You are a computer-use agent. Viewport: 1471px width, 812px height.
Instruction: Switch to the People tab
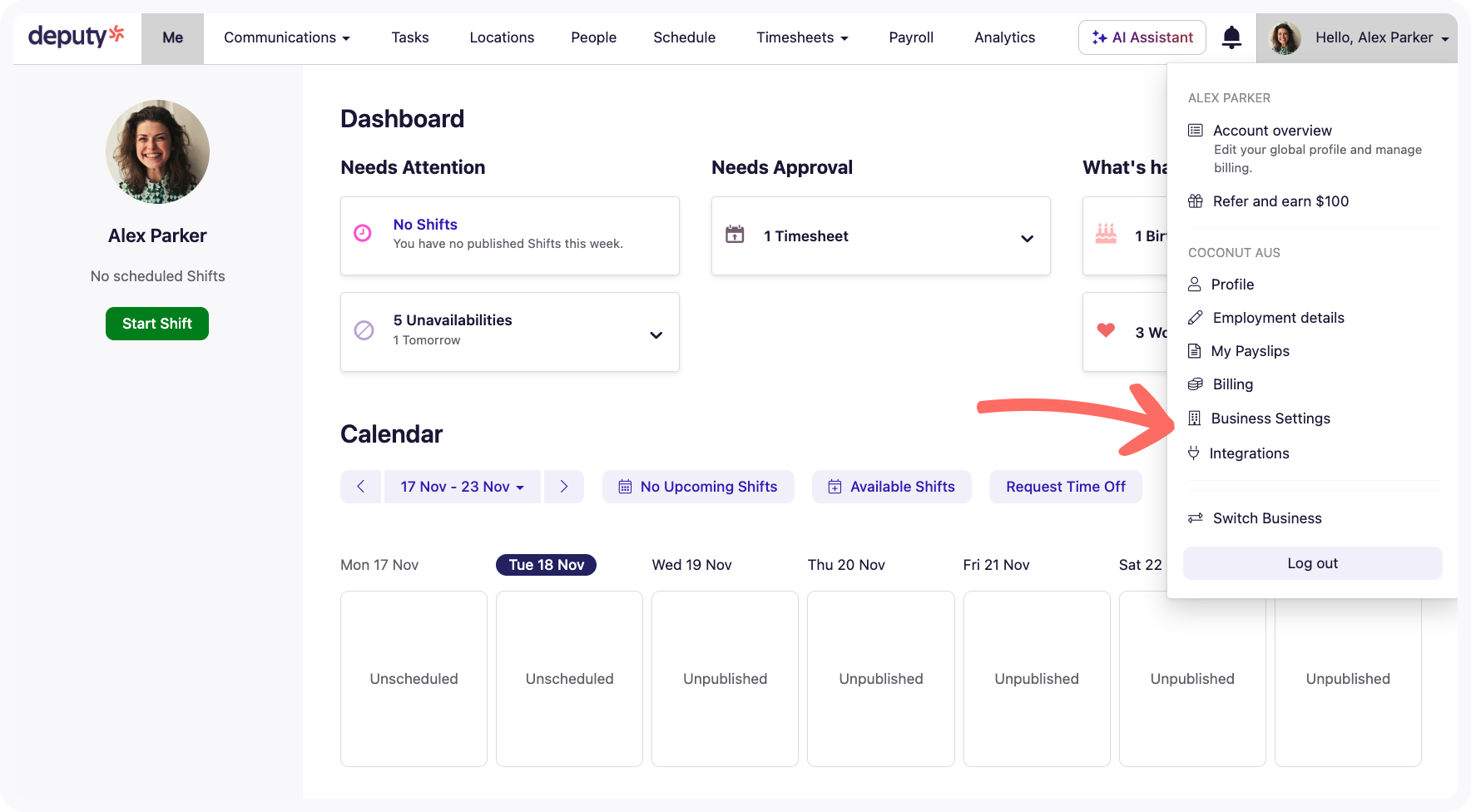(593, 37)
